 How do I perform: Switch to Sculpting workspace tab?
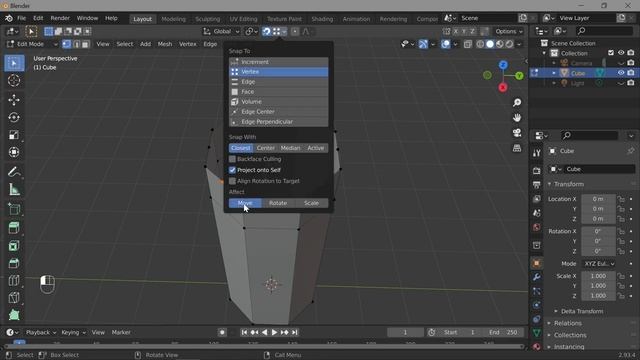click(207, 19)
